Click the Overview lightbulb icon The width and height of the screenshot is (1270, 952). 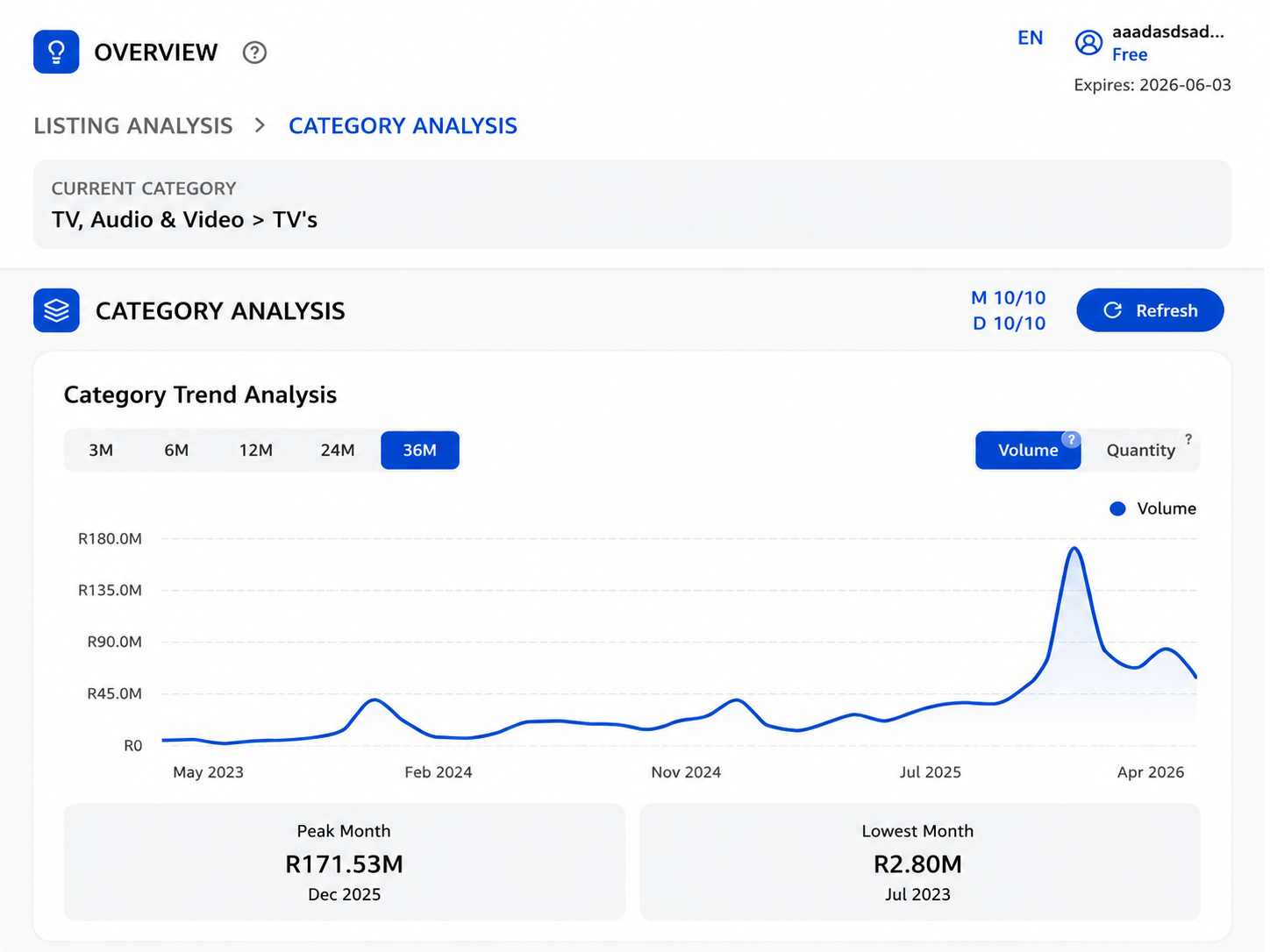click(56, 52)
